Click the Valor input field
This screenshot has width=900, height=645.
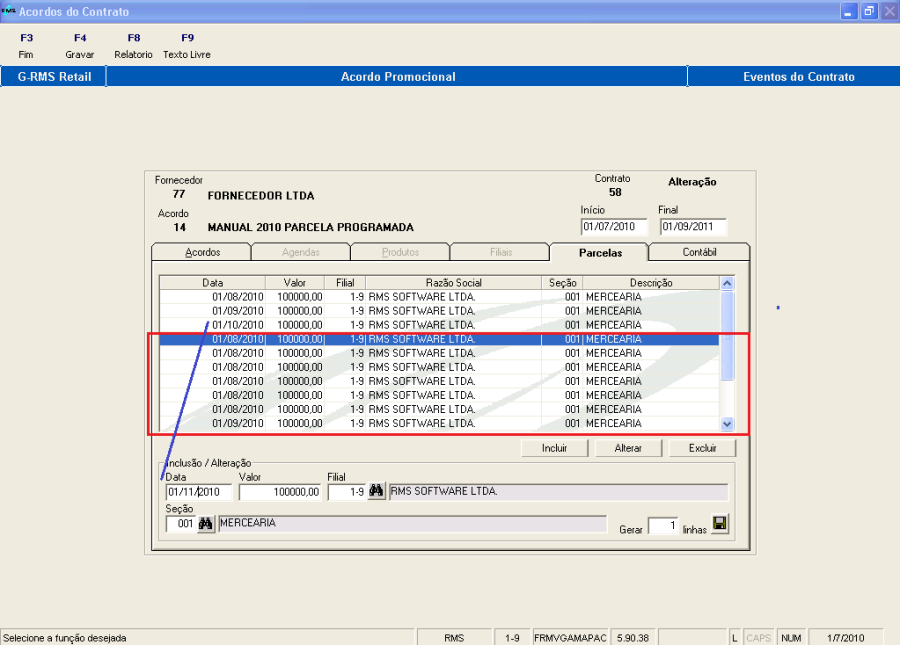point(280,492)
